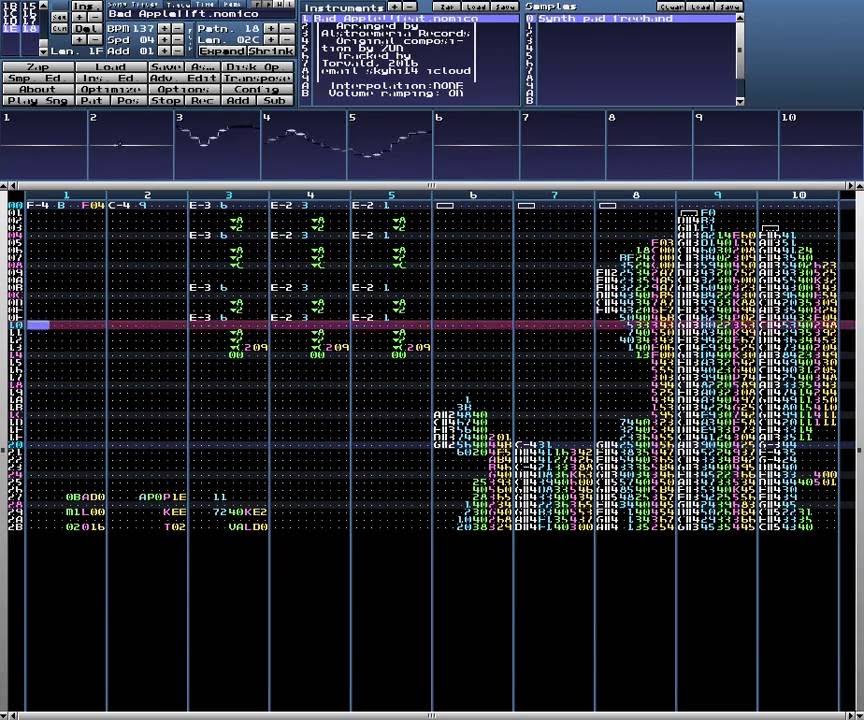
Task: Click the song title field 'Bad Apple!!ft.nomico'
Action: (x=201, y=14)
